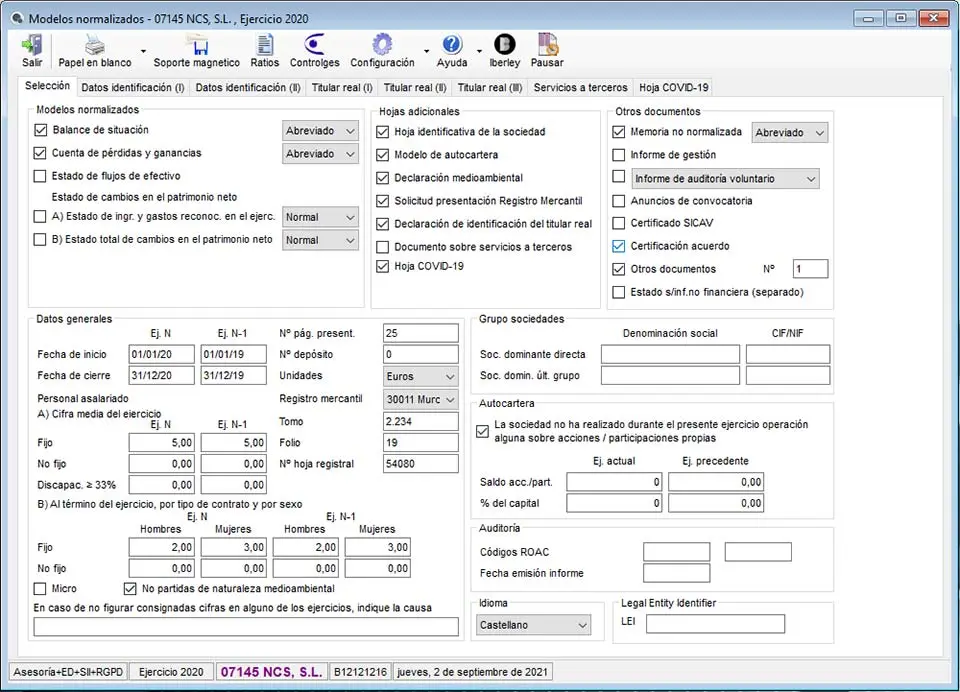
Task: Click the causa explanation text field
Action: 246,626
